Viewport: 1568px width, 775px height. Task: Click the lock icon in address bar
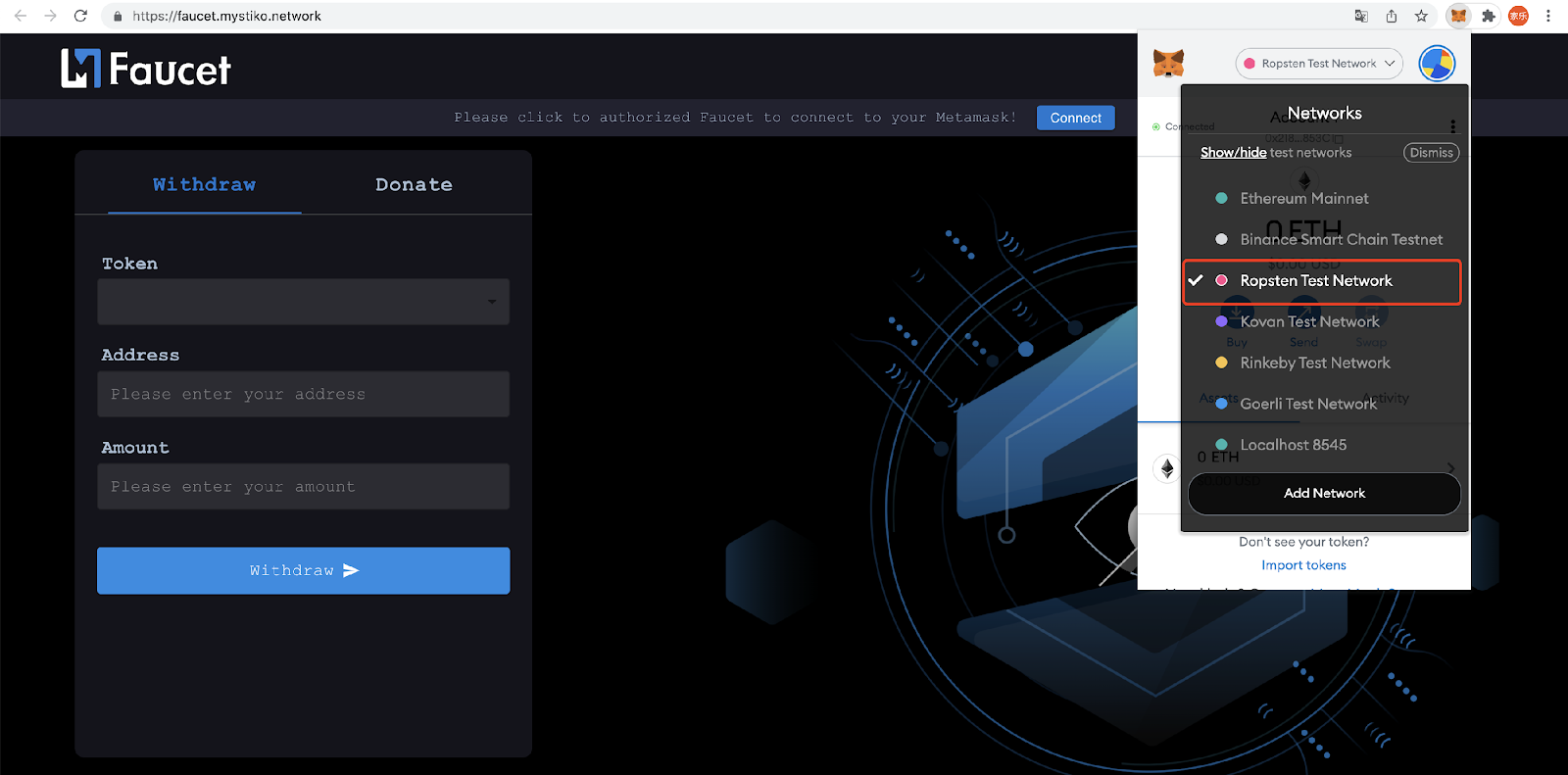[118, 17]
